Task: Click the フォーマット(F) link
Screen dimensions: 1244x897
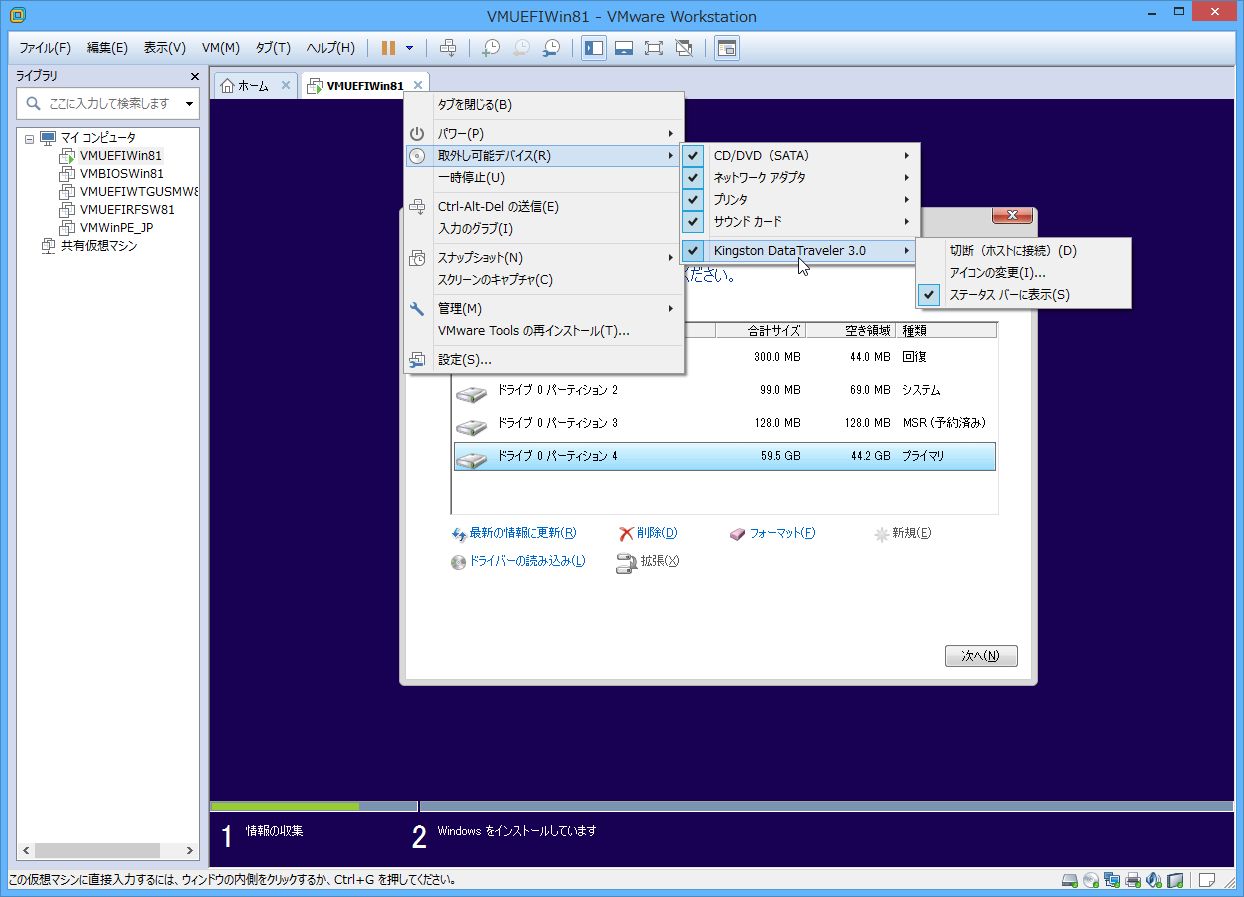Action: coord(782,534)
